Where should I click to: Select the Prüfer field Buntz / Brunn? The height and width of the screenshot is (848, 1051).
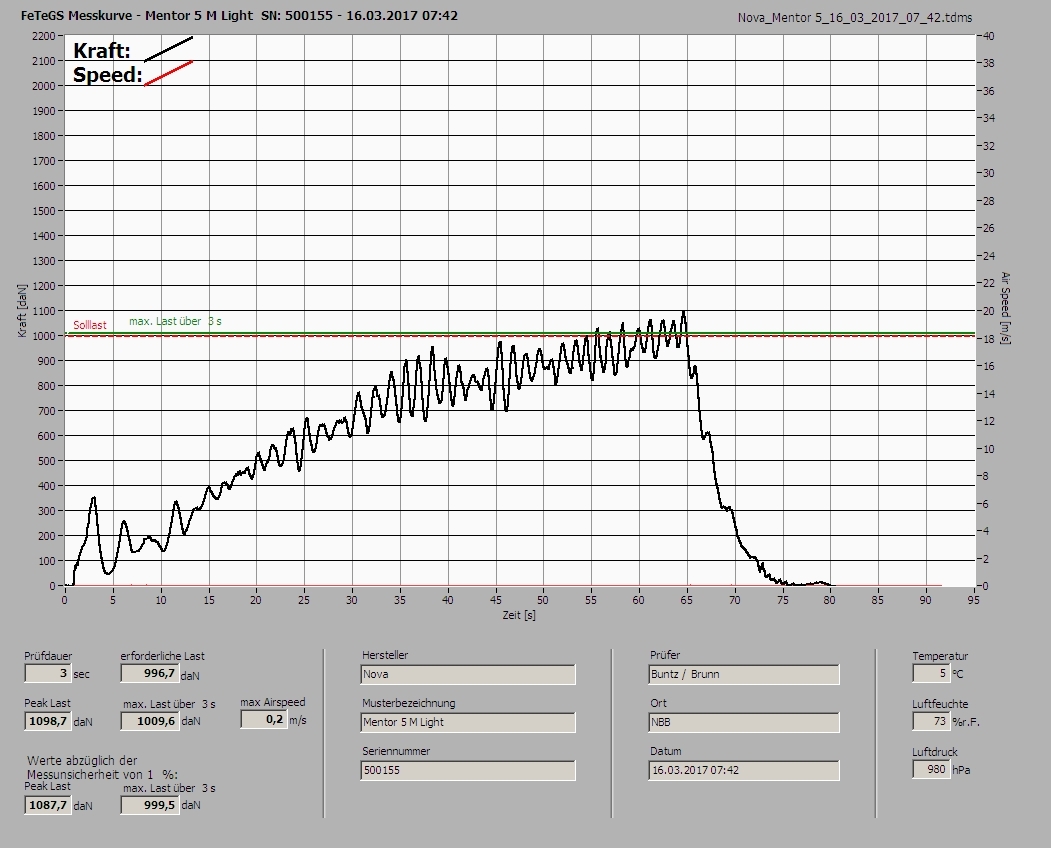tap(744, 674)
